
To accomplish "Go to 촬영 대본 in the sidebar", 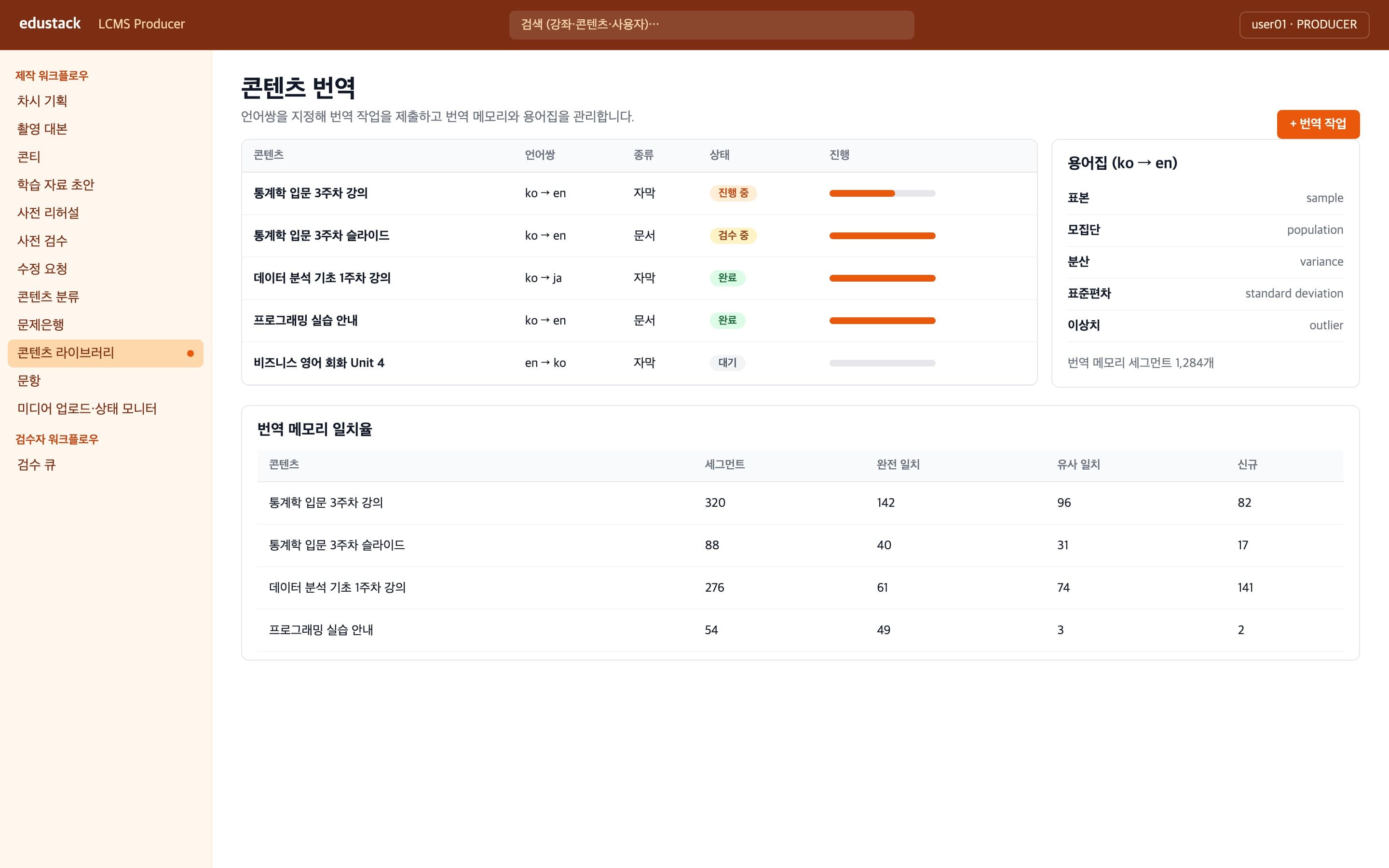I will (106, 129).
